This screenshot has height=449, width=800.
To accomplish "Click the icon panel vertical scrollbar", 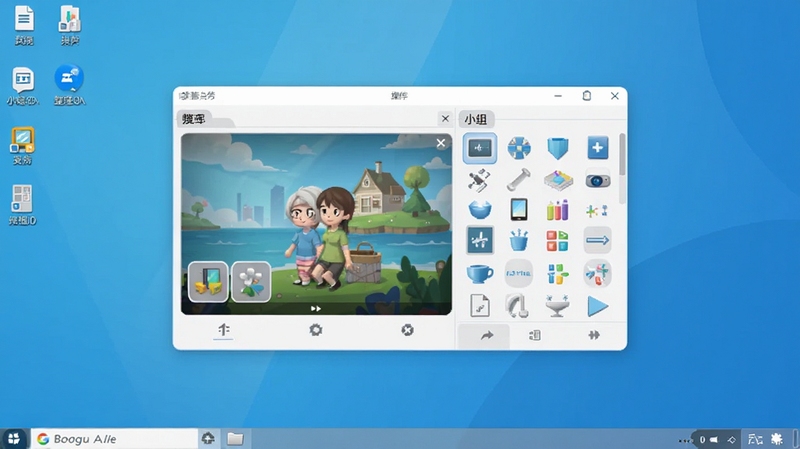I will pos(622,156).
